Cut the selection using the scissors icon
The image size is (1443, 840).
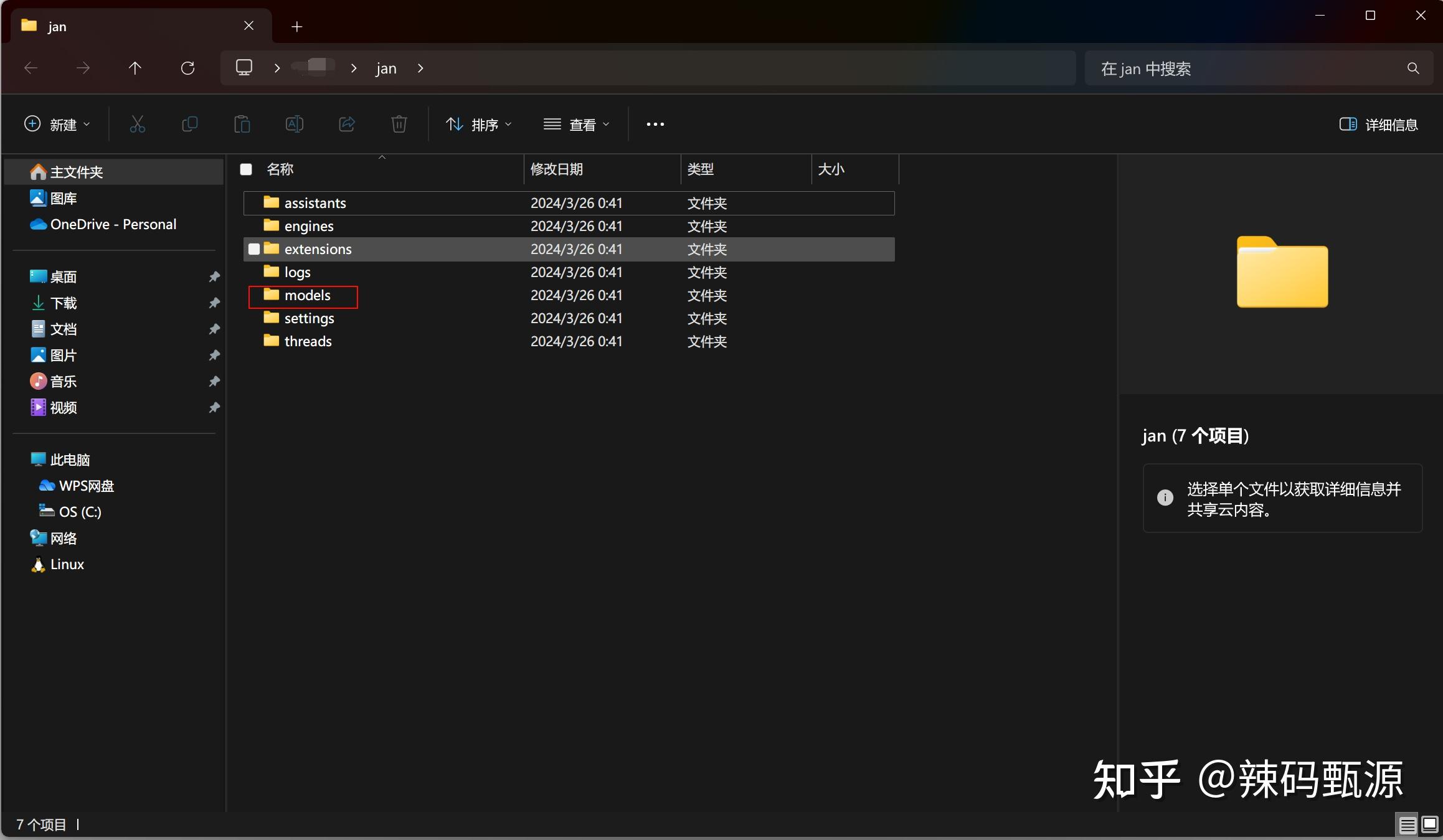138,125
